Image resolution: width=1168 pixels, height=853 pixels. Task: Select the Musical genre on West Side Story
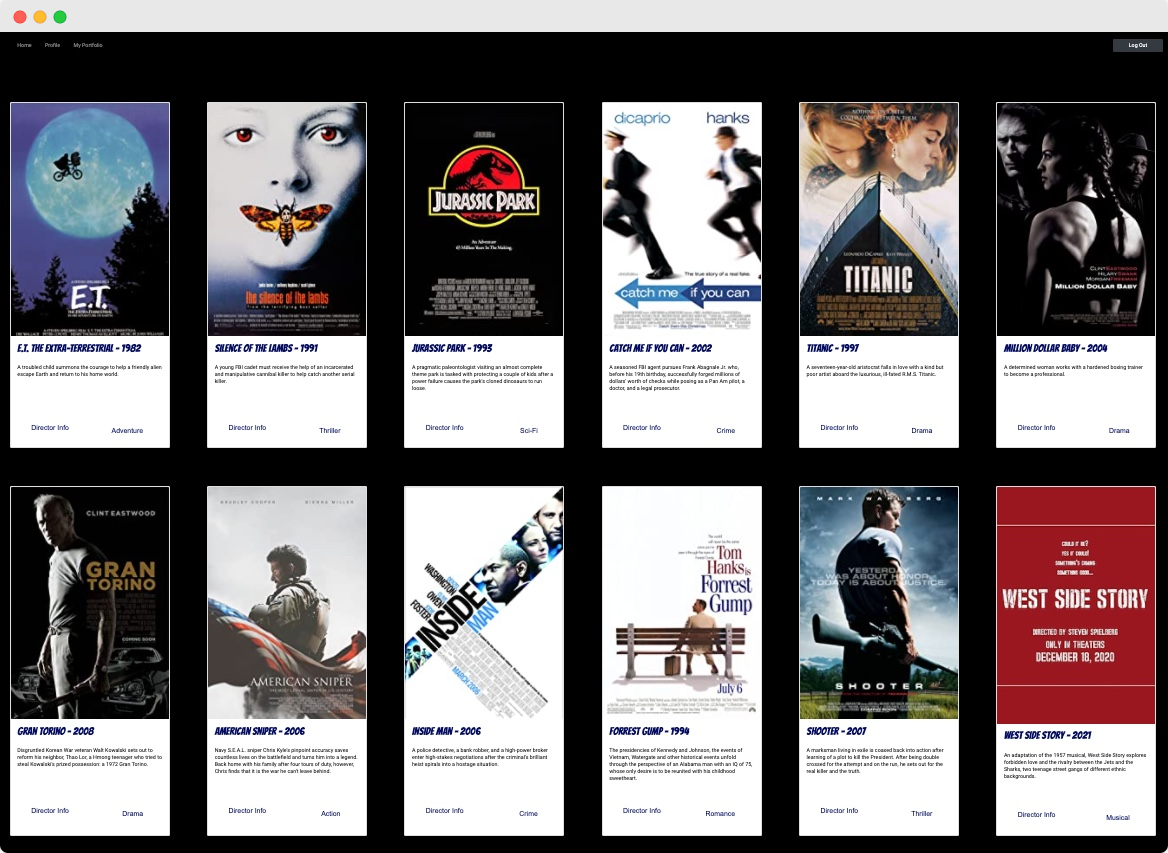click(x=1118, y=817)
